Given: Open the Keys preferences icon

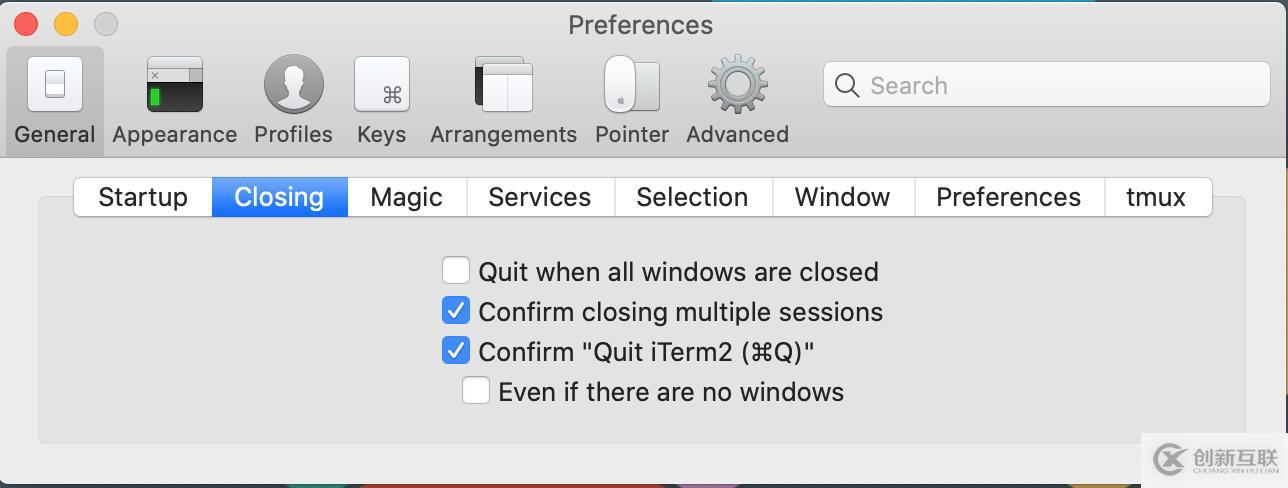Looking at the screenshot, I should coord(382,85).
